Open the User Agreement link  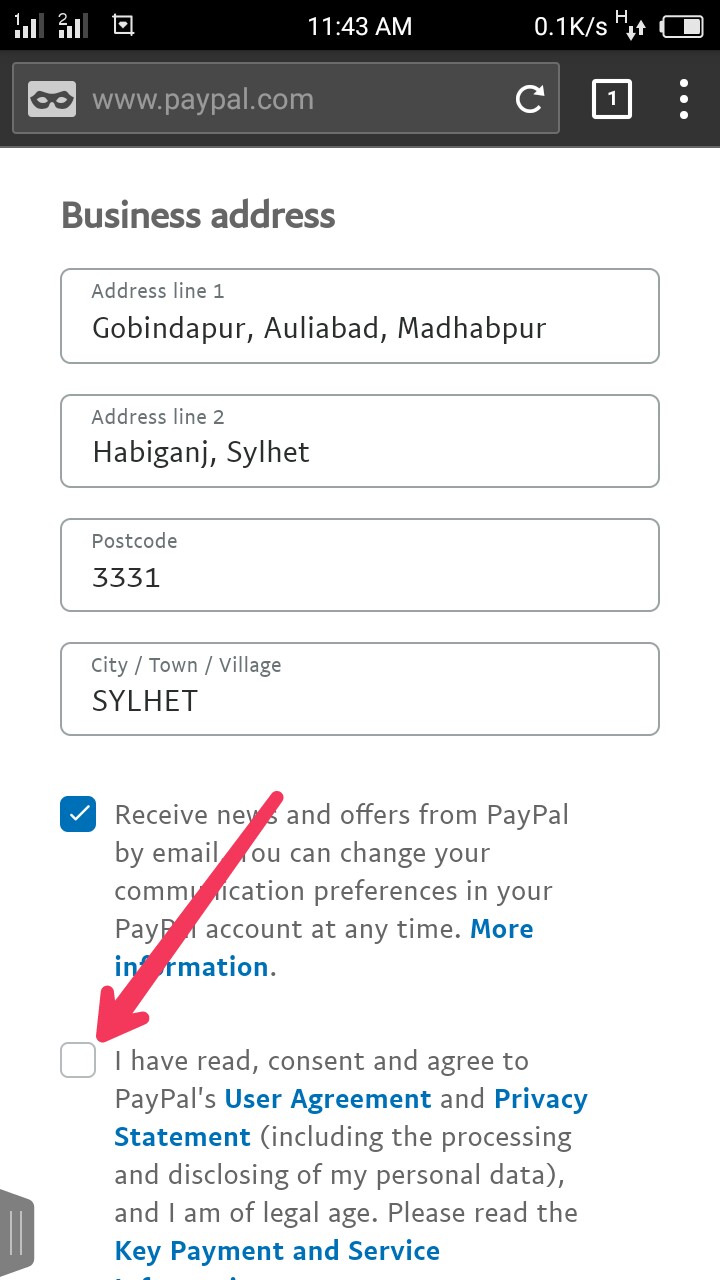click(x=328, y=1099)
